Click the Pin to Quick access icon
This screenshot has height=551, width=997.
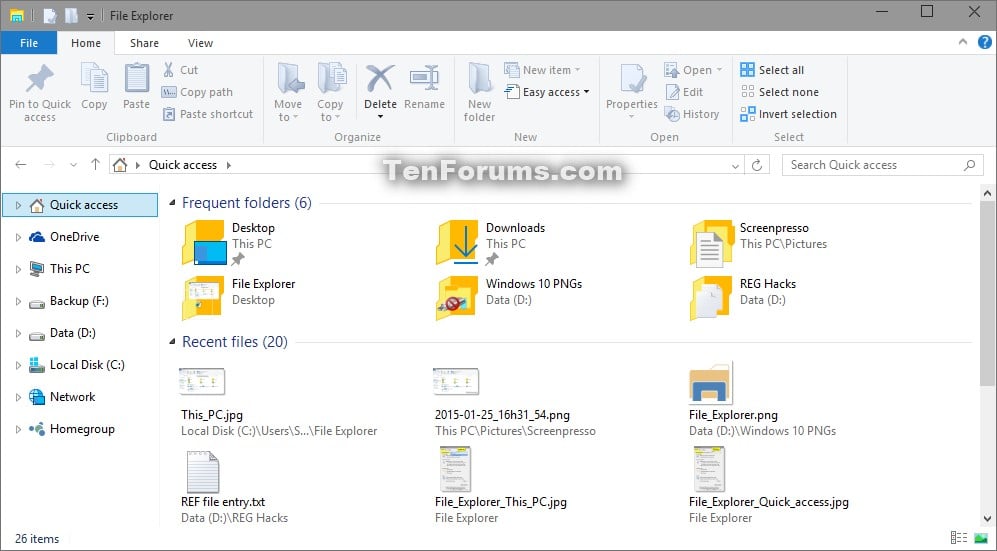point(39,79)
